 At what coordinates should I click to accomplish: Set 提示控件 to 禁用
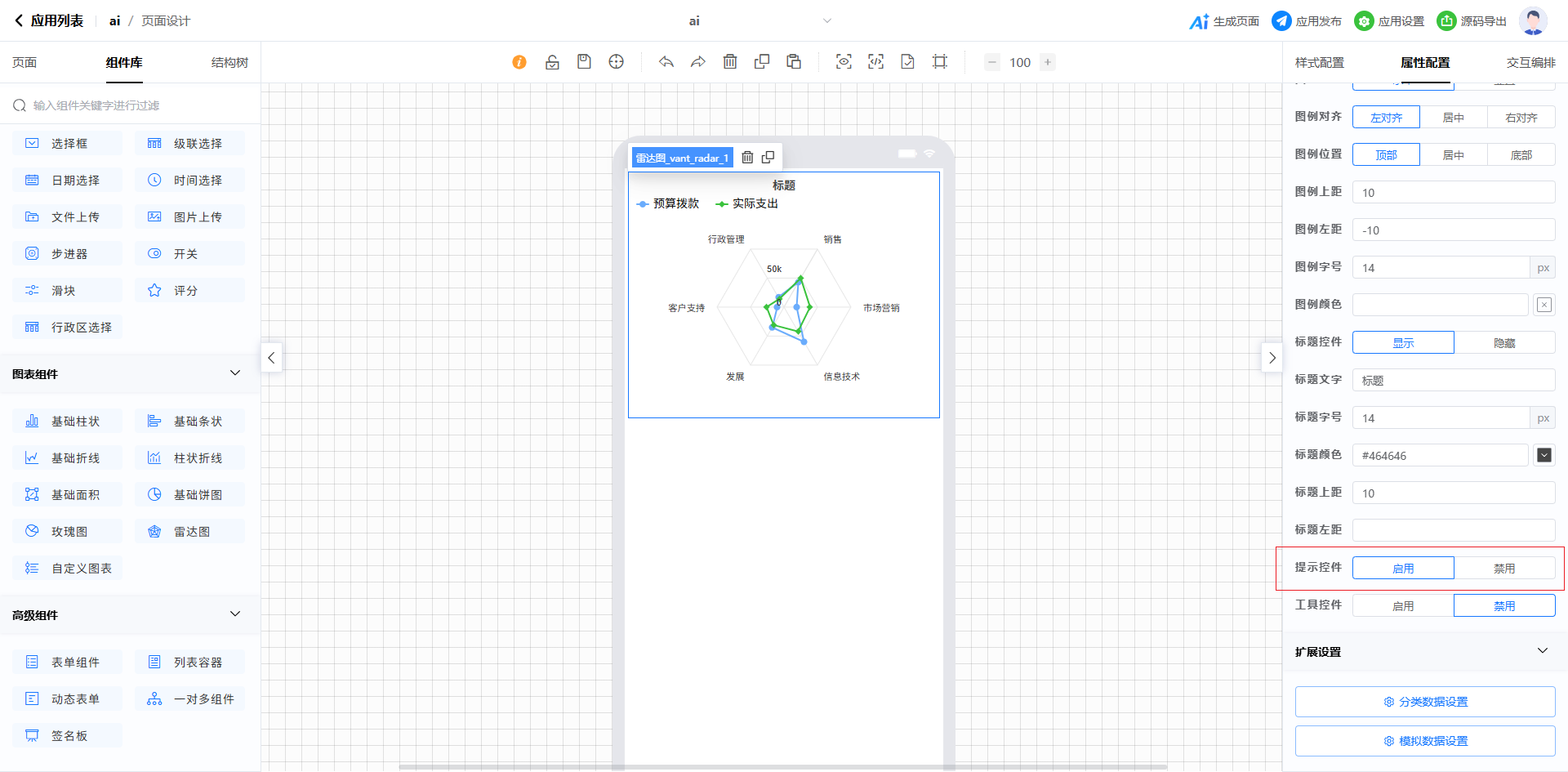(1504, 569)
